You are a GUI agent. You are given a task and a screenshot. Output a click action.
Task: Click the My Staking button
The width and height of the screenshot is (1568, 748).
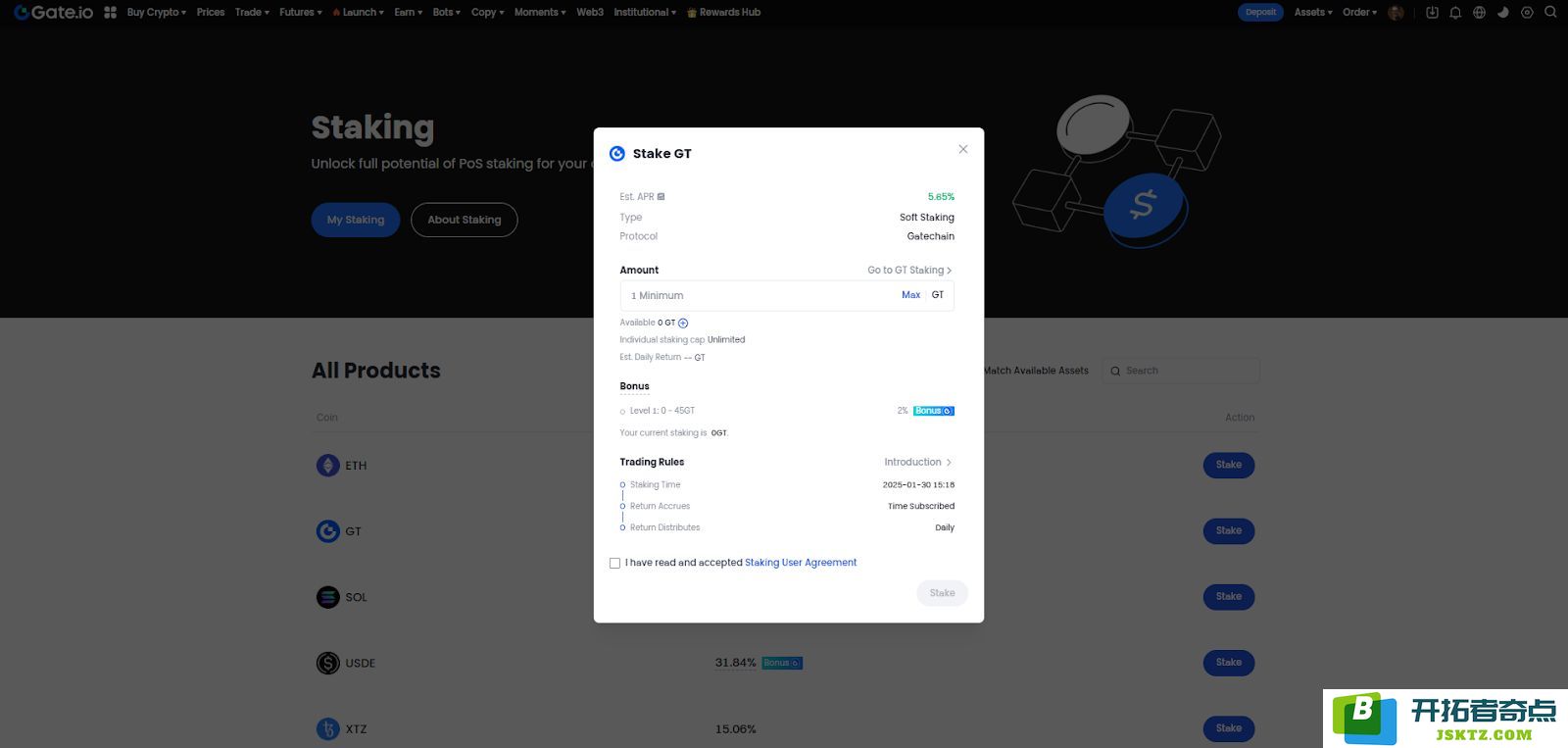coord(356,220)
